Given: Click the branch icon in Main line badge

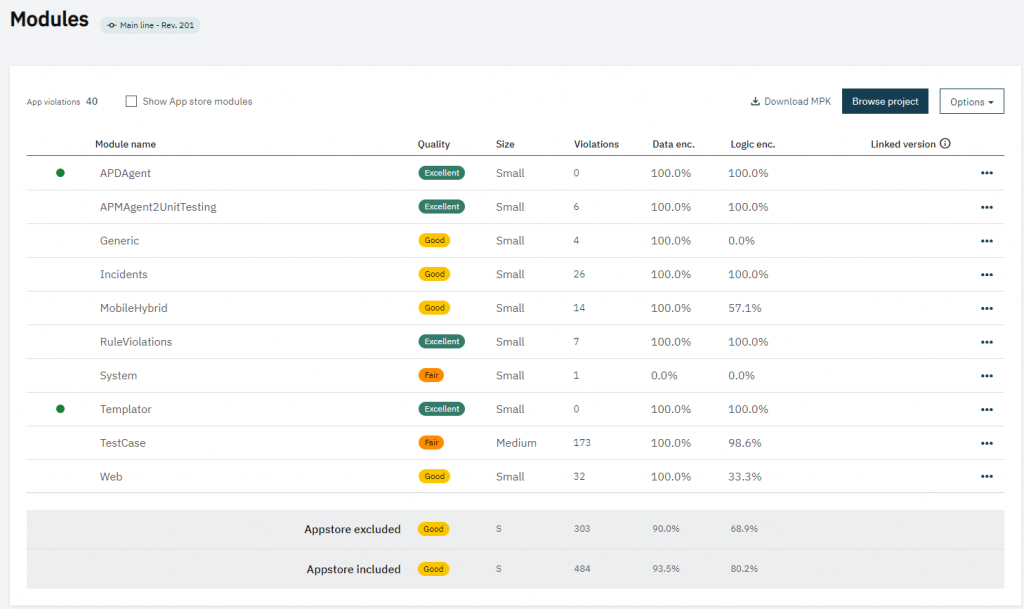Looking at the screenshot, I should [111, 25].
